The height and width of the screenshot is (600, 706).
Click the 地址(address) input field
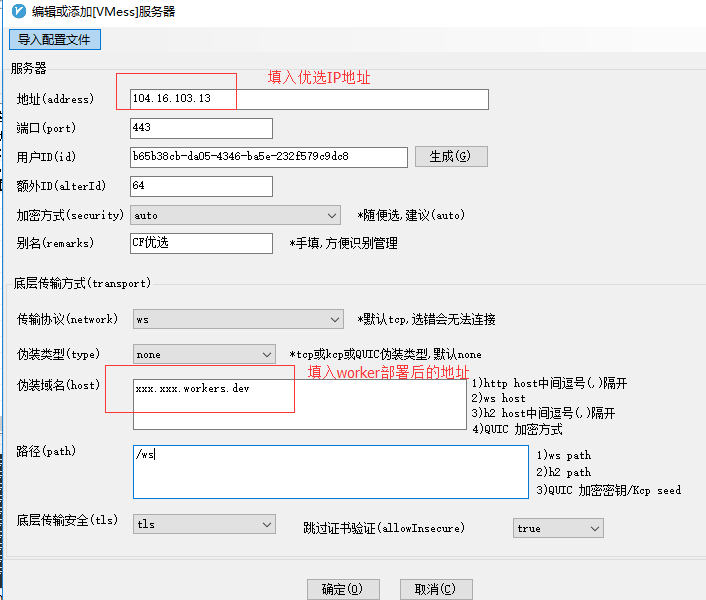coord(309,99)
